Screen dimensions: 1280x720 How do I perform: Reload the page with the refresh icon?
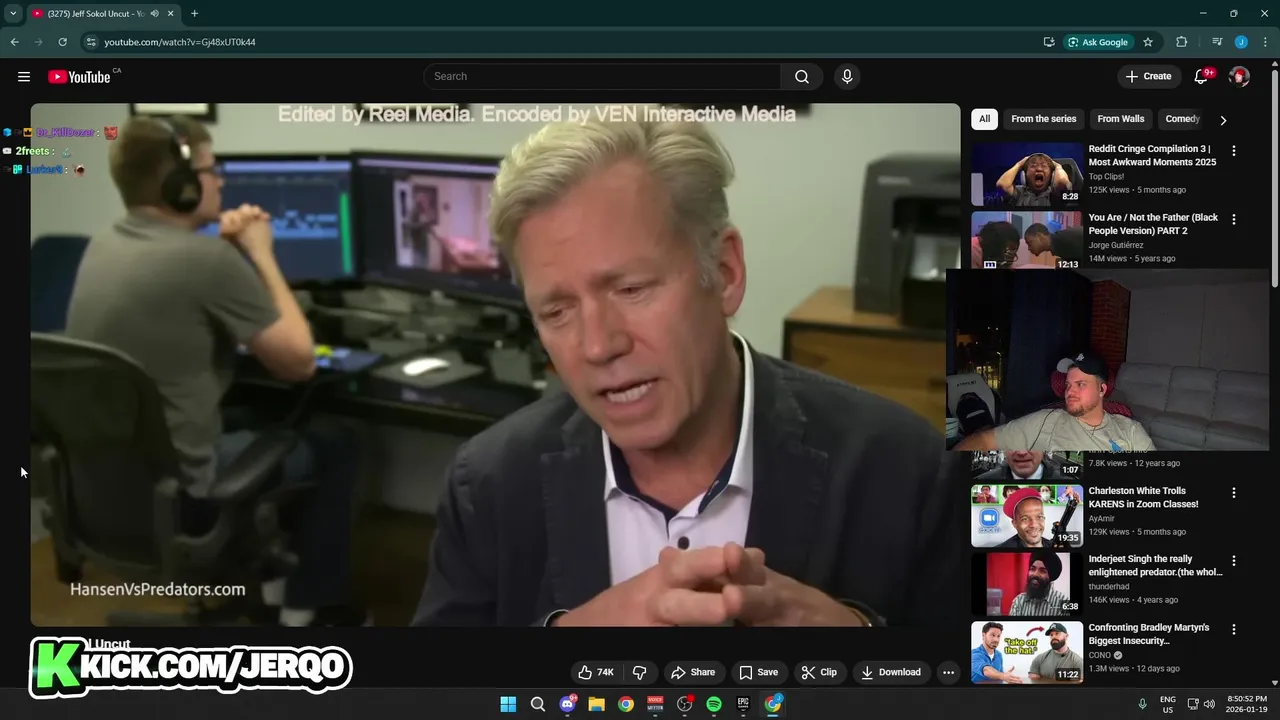pyautogui.click(x=62, y=42)
